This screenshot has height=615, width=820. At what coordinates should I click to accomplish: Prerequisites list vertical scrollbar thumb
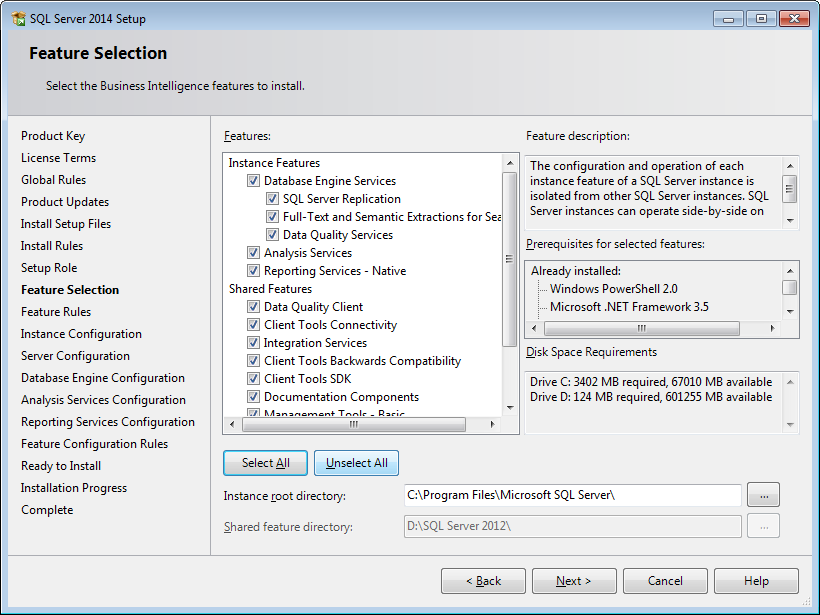(790, 288)
